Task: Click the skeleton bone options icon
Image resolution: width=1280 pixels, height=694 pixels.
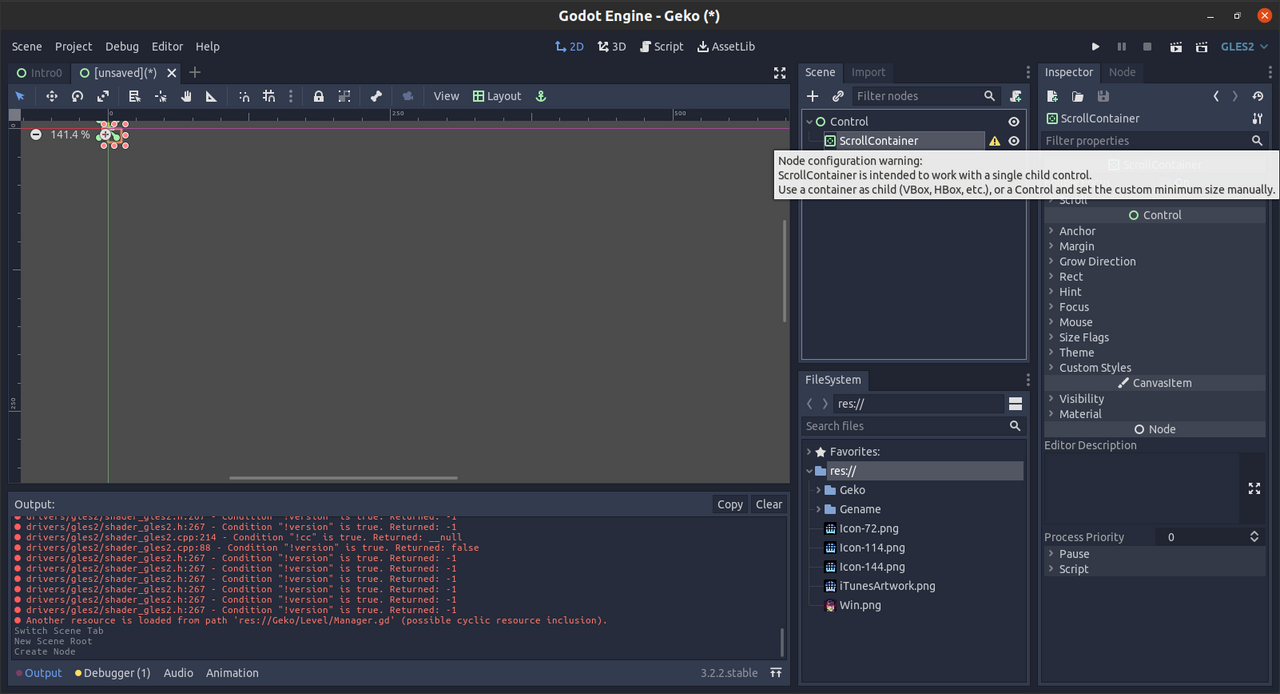Action: (x=376, y=96)
